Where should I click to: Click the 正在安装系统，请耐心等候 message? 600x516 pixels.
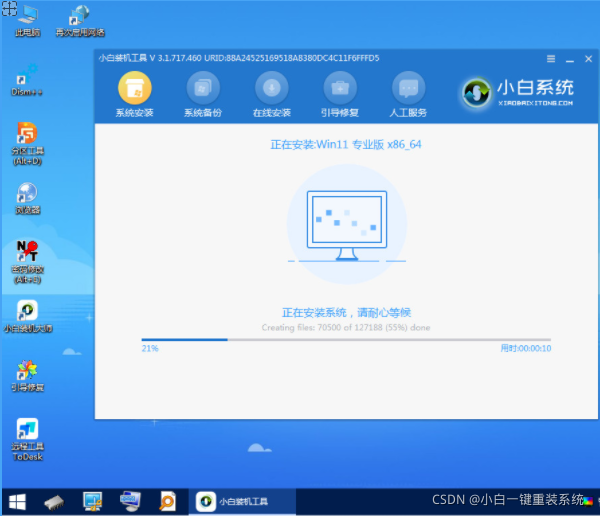tap(346, 313)
